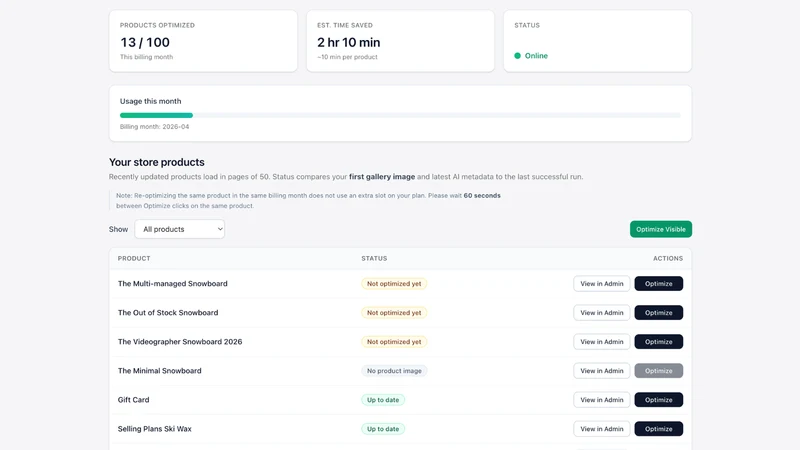The width and height of the screenshot is (800, 450).
Task: Open the All products filter dropdown
Action: click(x=180, y=229)
